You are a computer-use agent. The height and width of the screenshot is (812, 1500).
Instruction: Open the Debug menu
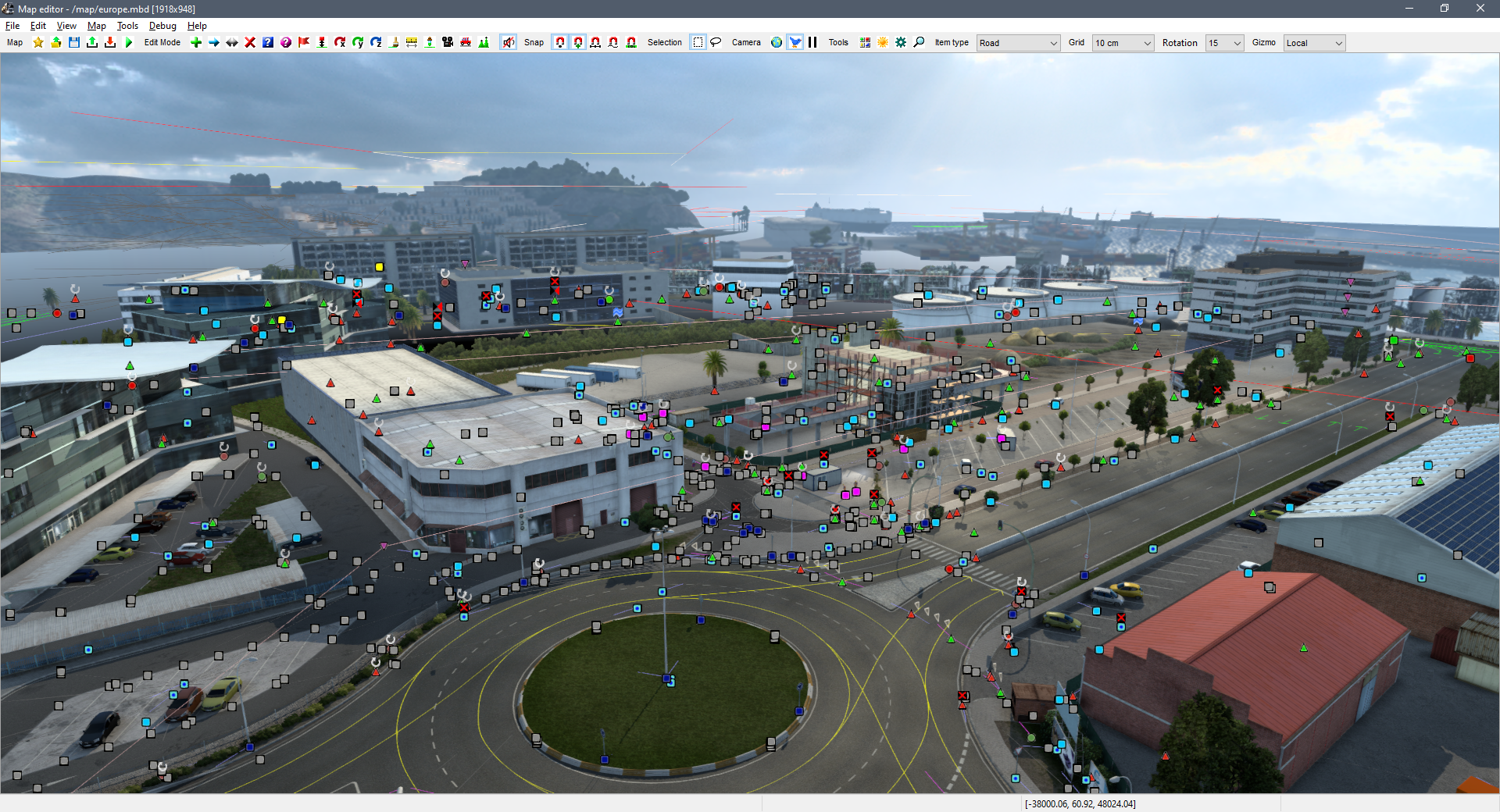[x=162, y=26]
